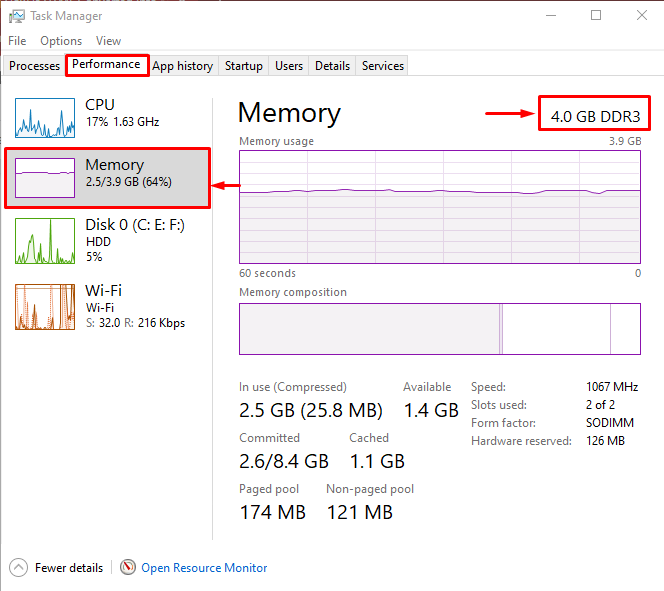Screen dimensions: 664x591
Task: Click the 1.4 GB Available value
Action: [x=431, y=411]
